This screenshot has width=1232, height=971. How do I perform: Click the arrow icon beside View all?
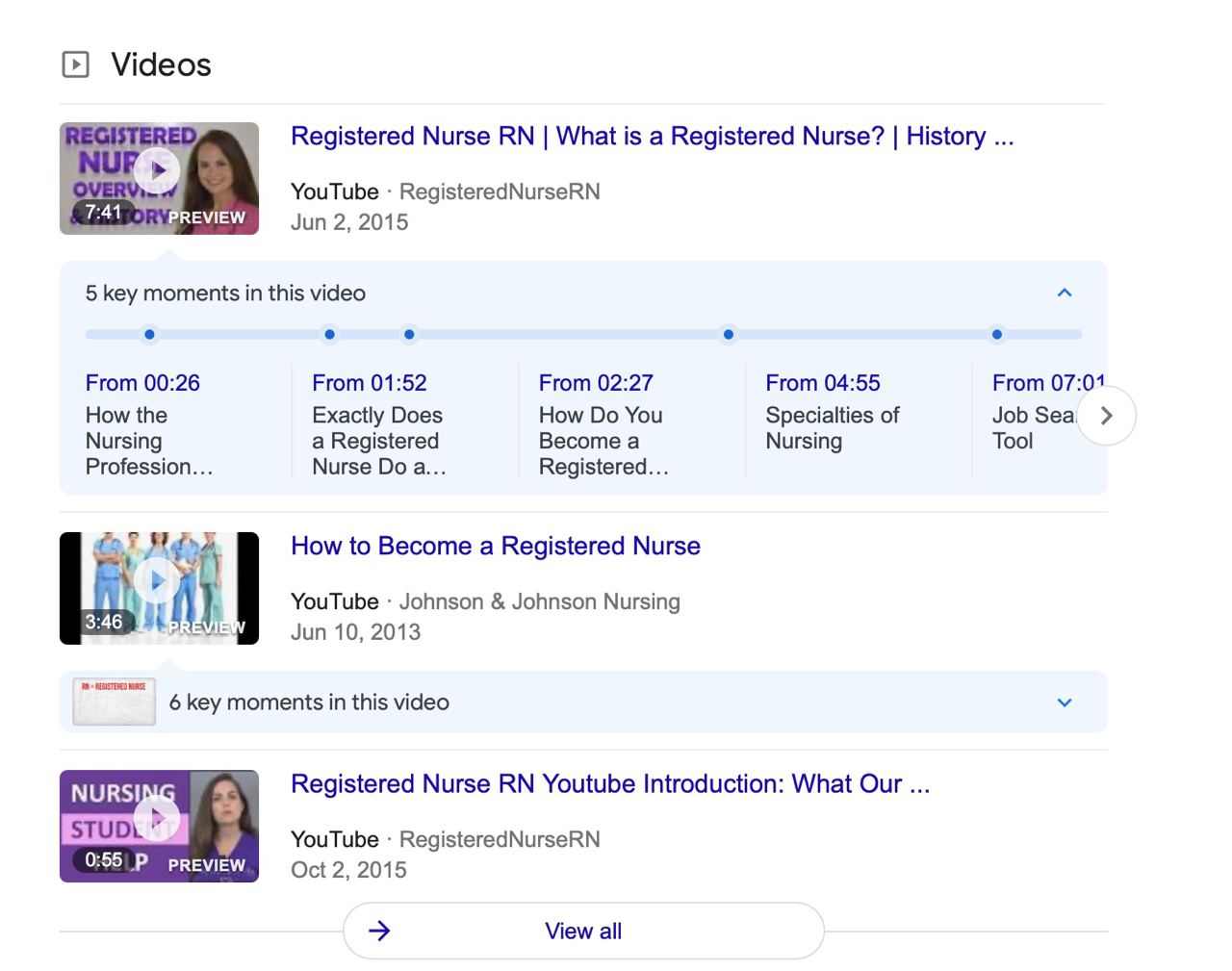tap(379, 931)
